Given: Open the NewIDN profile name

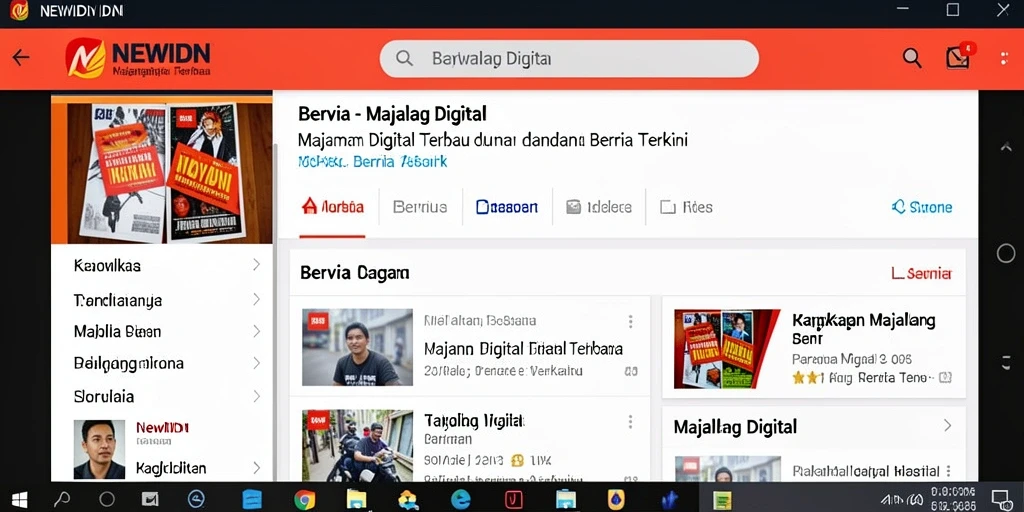Looking at the screenshot, I should point(162,428).
